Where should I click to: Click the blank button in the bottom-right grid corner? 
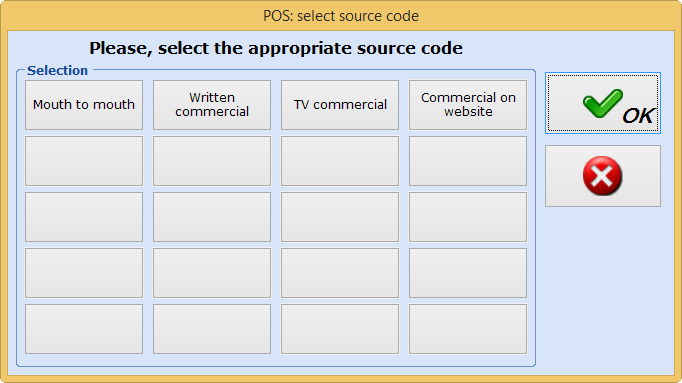pos(468,329)
